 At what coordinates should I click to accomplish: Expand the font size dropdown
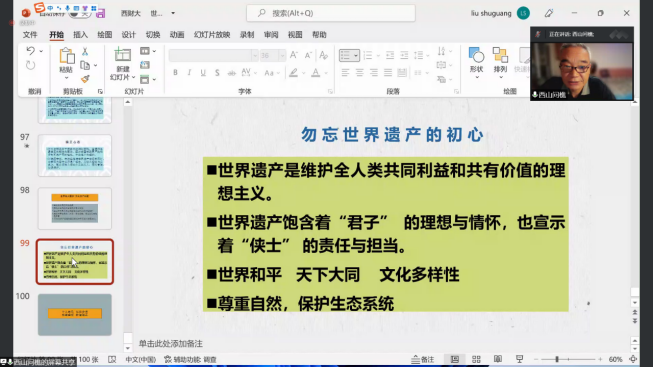point(282,55)
